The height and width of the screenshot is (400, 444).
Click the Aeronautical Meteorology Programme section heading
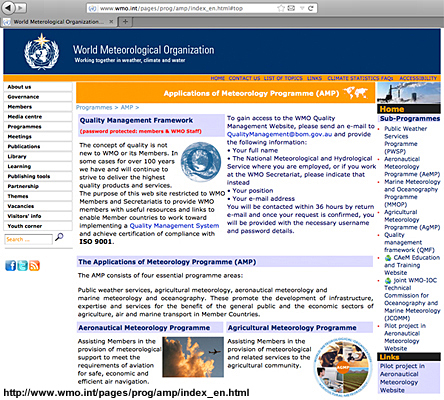[144, 328]
